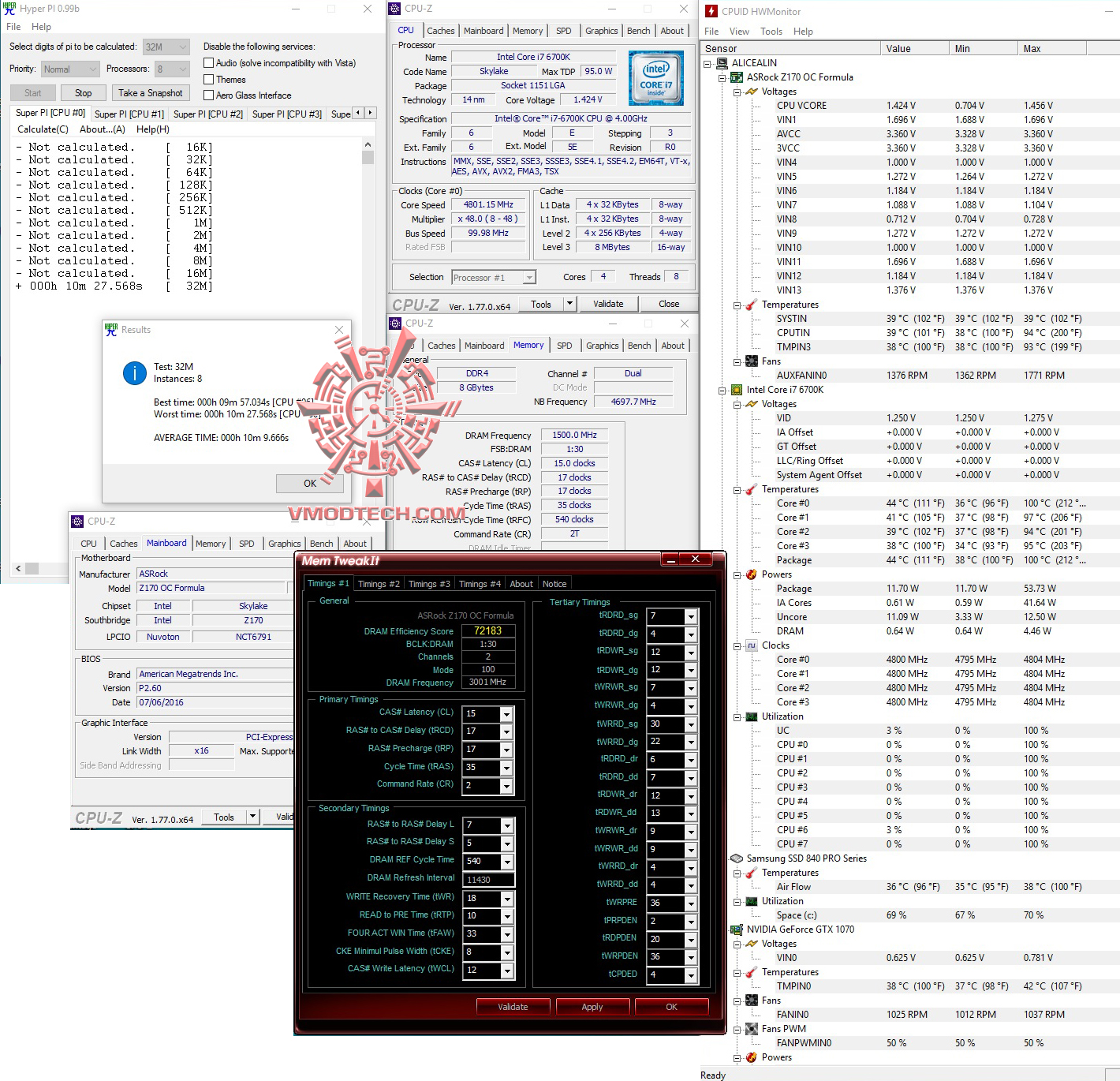The width and height of the screenshot is (1120, 1081).
Task: Enable the Themes disable option
Action: [x=209, y=79]
